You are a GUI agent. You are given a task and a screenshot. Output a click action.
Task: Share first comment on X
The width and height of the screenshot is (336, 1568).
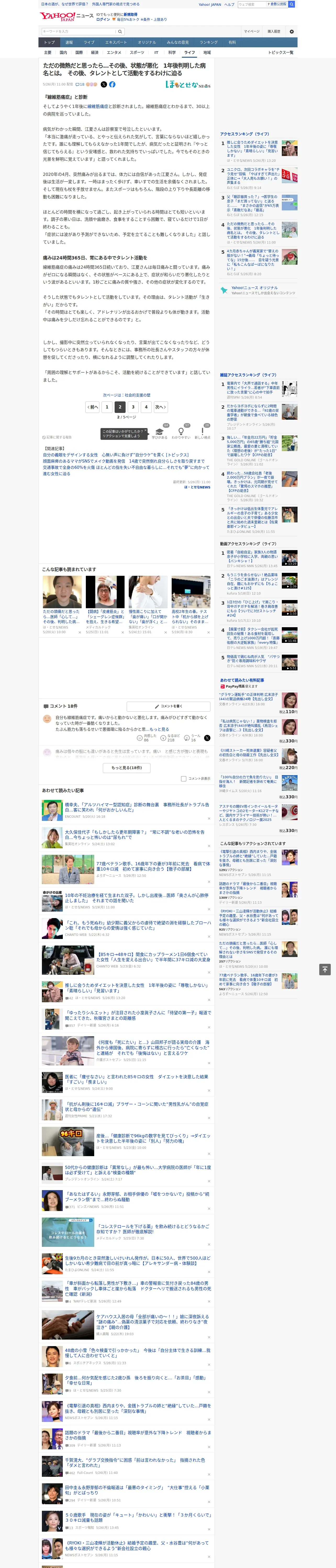(x=207, y=738)
